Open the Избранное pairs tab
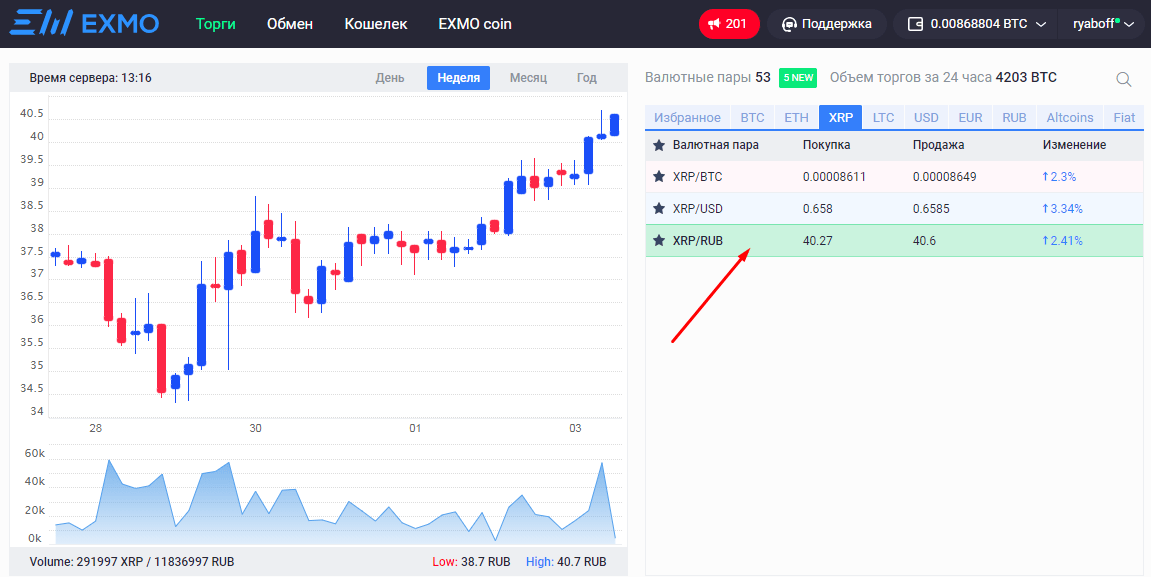The height and width of the screenshot is (577, 1151). [688, 117]
